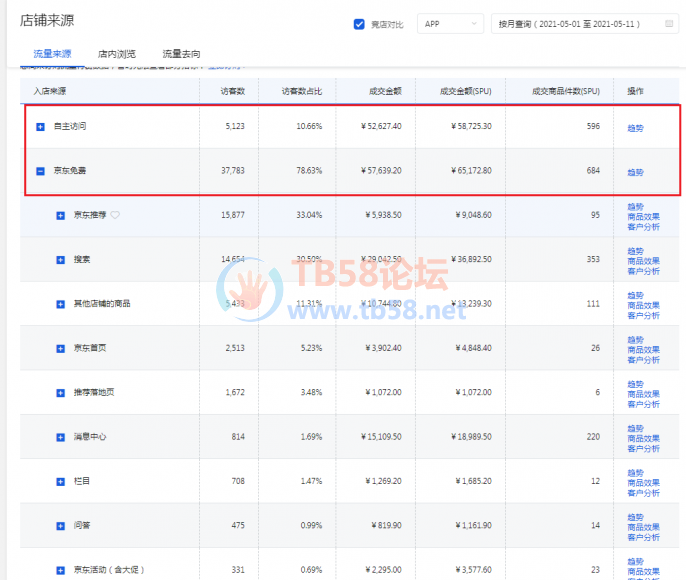This screenshot has height=580, width=686.
Task: Click the 访客数占比 column header
Action: tap(301, 91)
